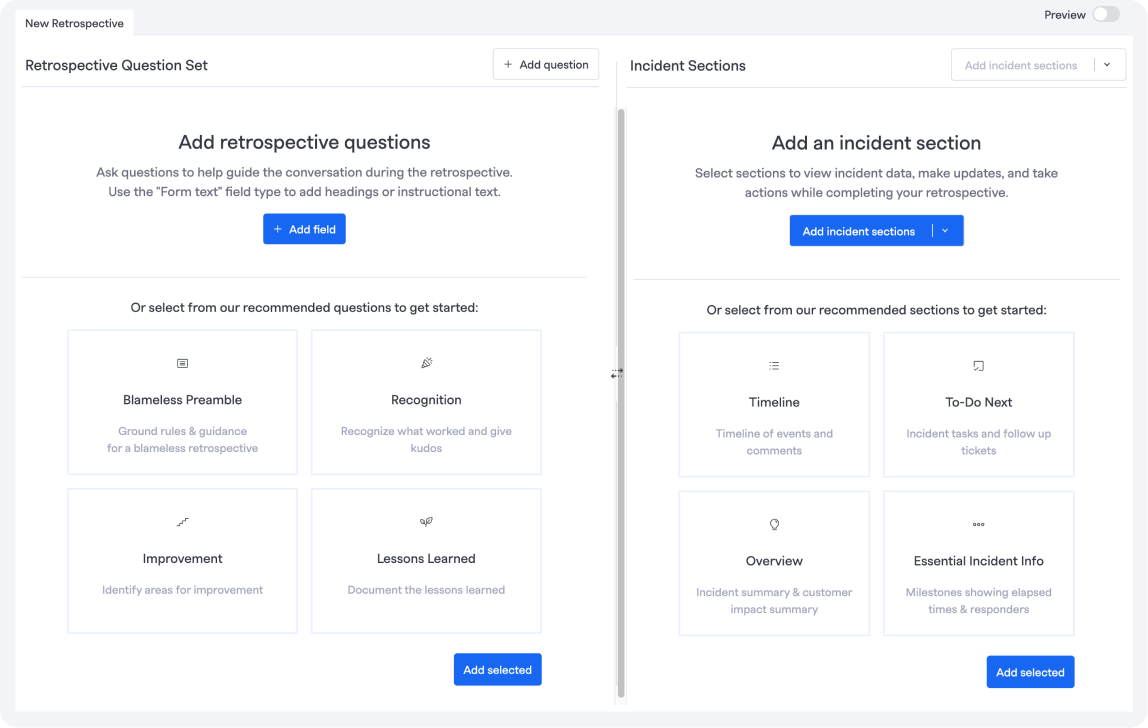The height and width of the screenshot is (728, 1148).
Task: Click the Blameless Preamble card icon
Action: click(x=182, y=363)
